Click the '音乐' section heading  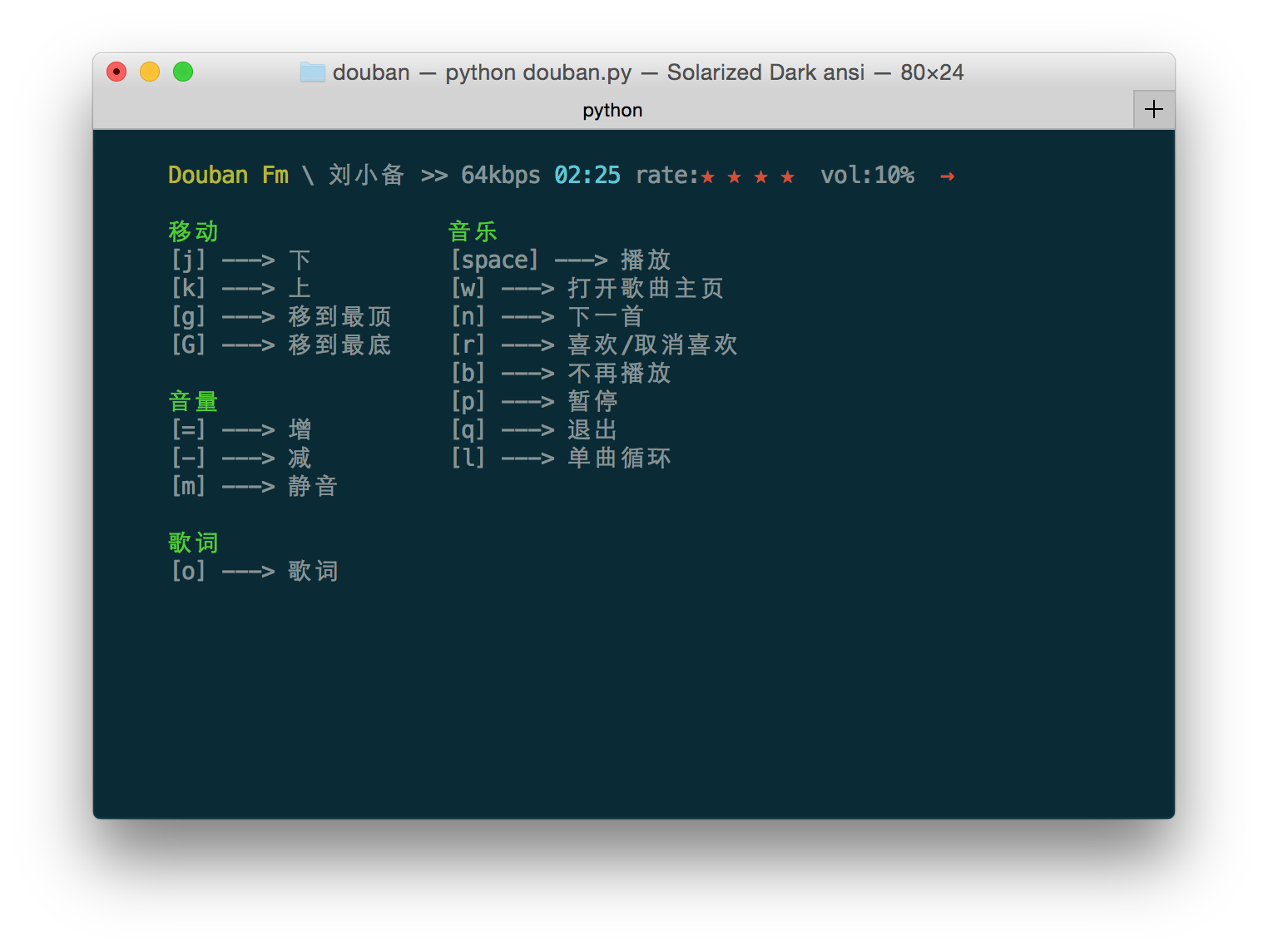click(x=473, y=231)
